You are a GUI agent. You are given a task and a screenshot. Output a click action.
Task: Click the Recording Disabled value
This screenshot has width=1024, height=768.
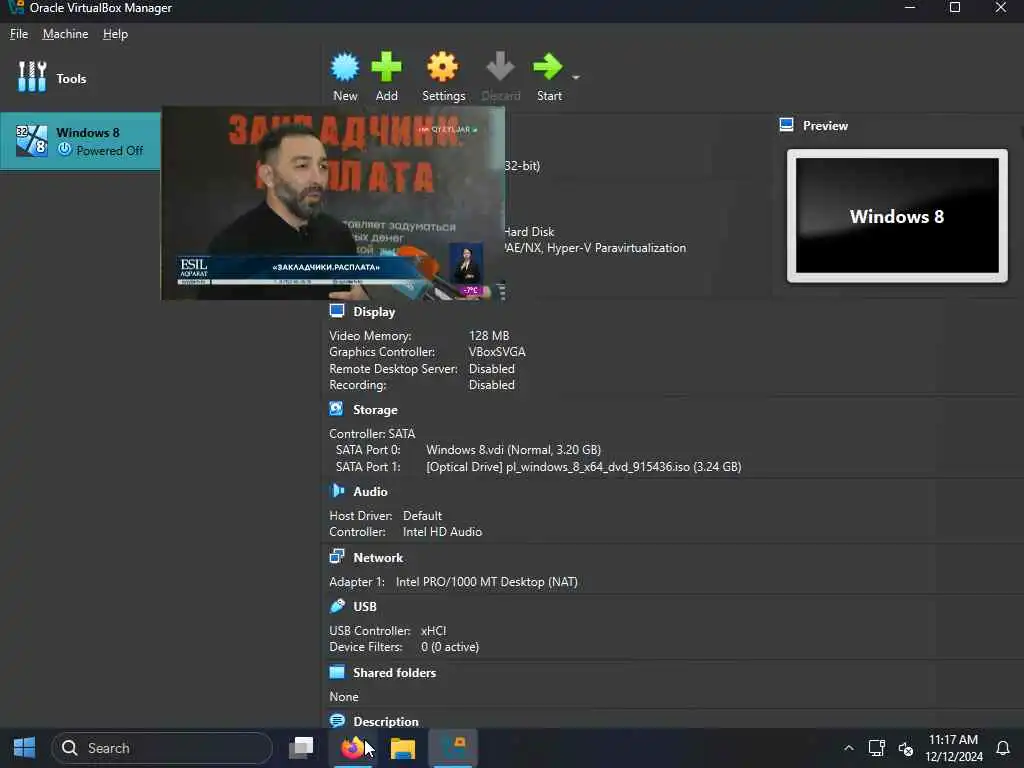(492, 385)
